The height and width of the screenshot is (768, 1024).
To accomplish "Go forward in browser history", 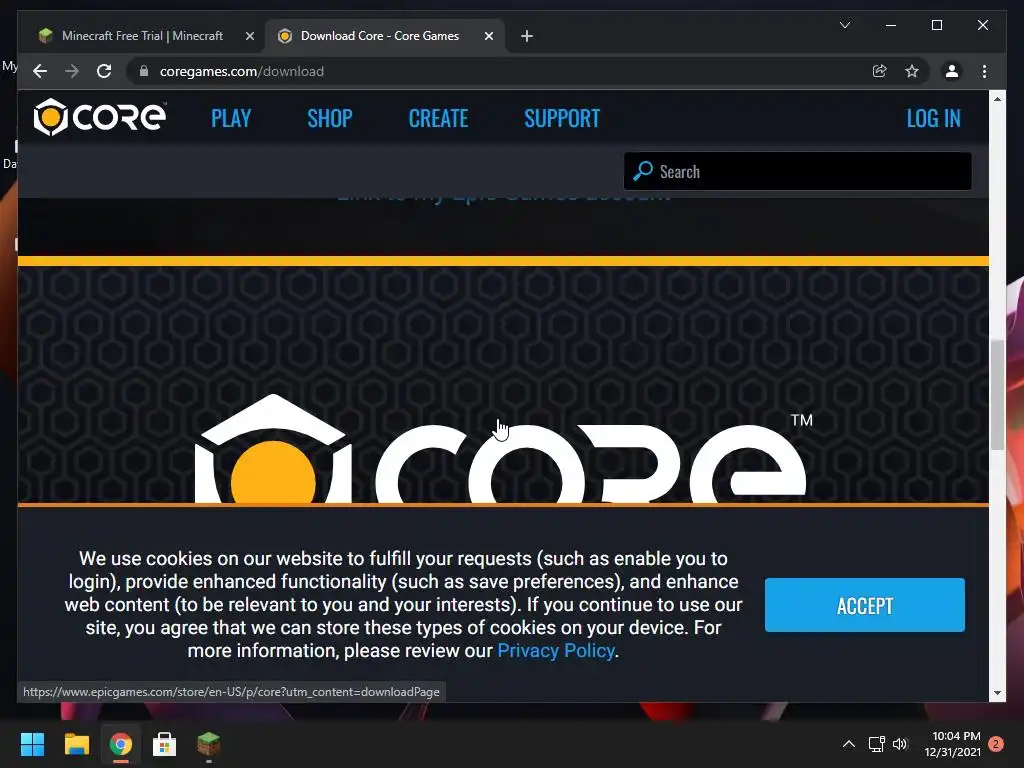I will (x=72, y=71).
